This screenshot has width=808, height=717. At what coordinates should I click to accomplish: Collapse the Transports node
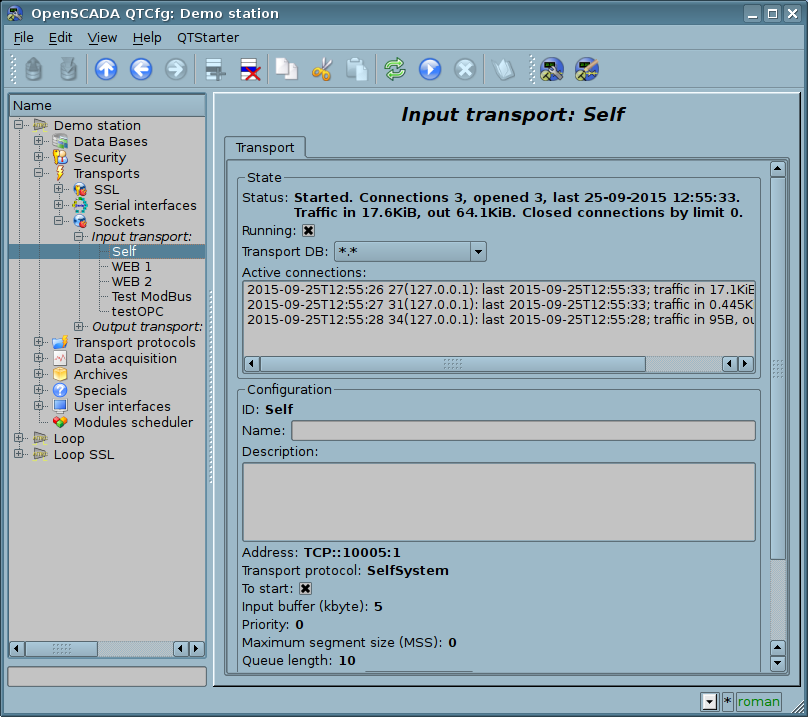(39, 173)
